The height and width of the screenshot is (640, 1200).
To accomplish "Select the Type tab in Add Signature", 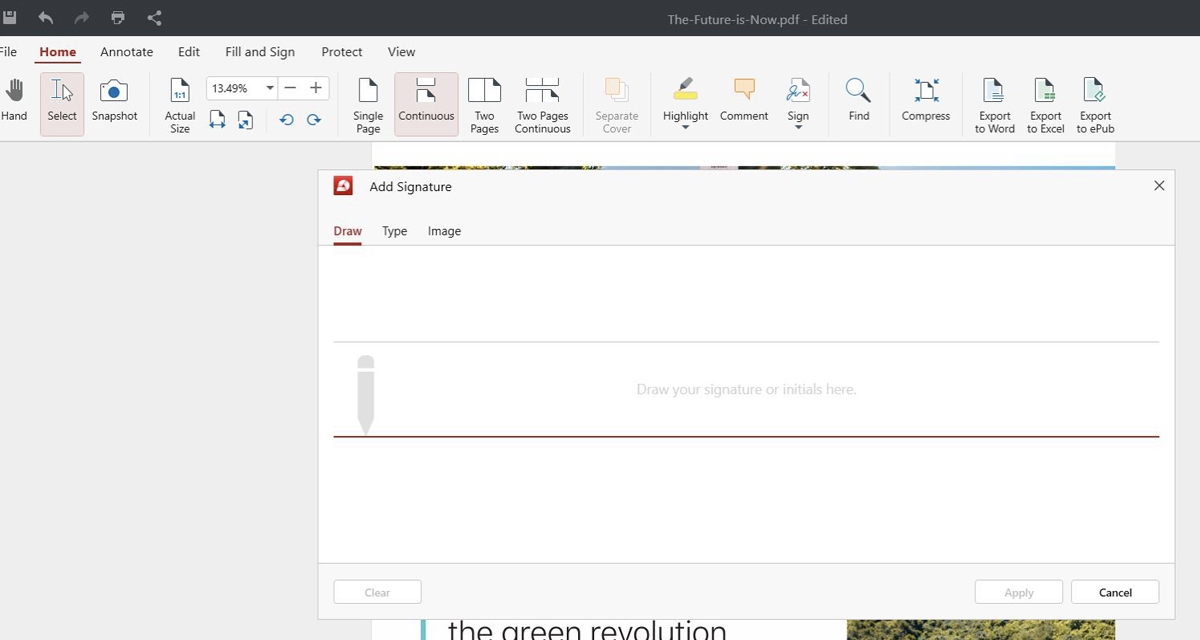I will [x=394, y=231].
